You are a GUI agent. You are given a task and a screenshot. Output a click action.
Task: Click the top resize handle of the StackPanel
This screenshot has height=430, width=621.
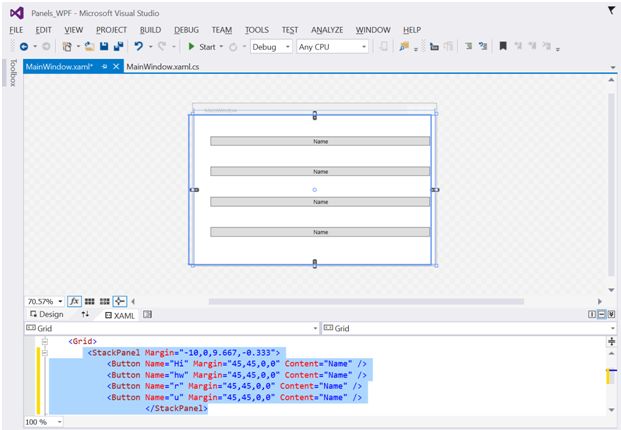[315, 115]
